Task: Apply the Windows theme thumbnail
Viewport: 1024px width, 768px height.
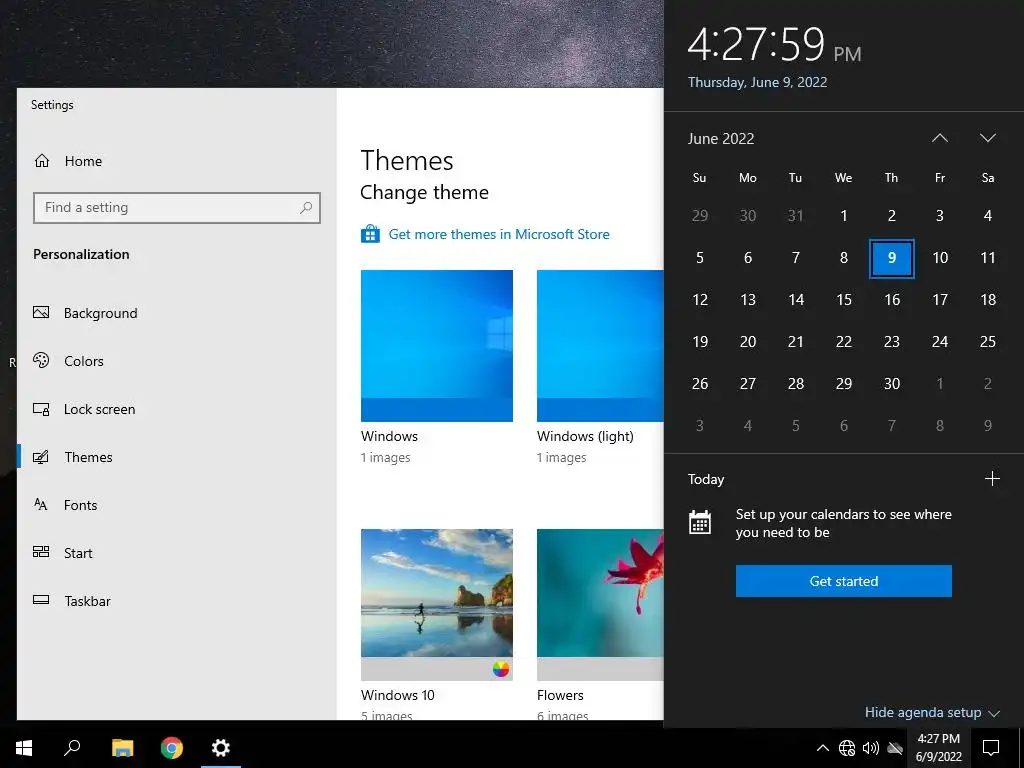Action: click(x=436, y=345)
